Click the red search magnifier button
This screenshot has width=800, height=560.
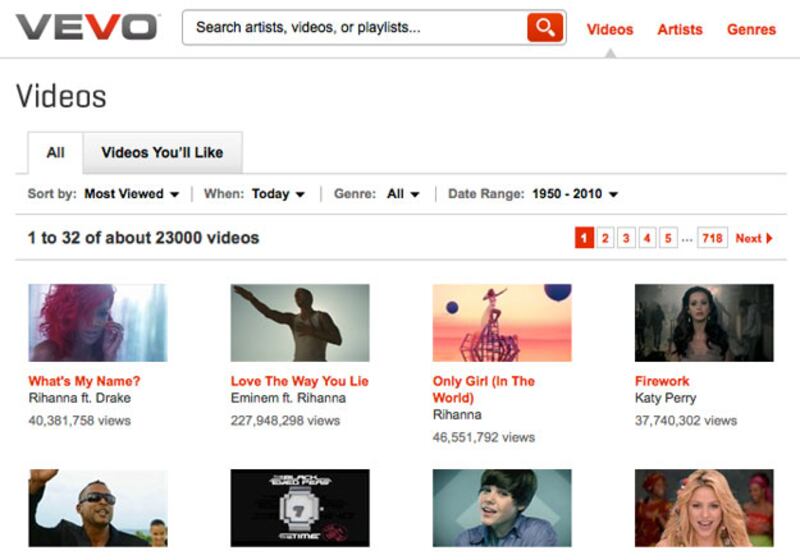[x=544, y=27]
